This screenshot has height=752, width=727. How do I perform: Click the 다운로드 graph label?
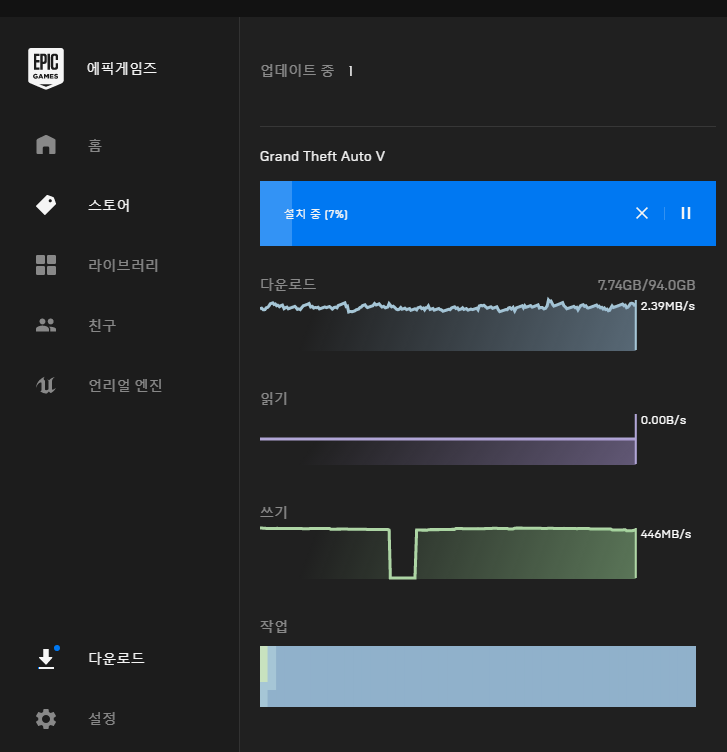(x=288, y=284)
